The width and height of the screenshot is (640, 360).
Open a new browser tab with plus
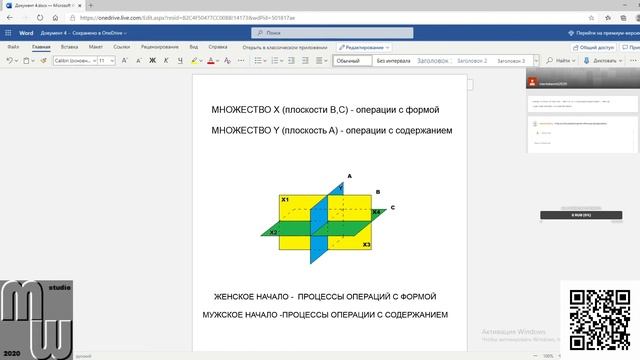pyautogui.click(x=91, y=6)
